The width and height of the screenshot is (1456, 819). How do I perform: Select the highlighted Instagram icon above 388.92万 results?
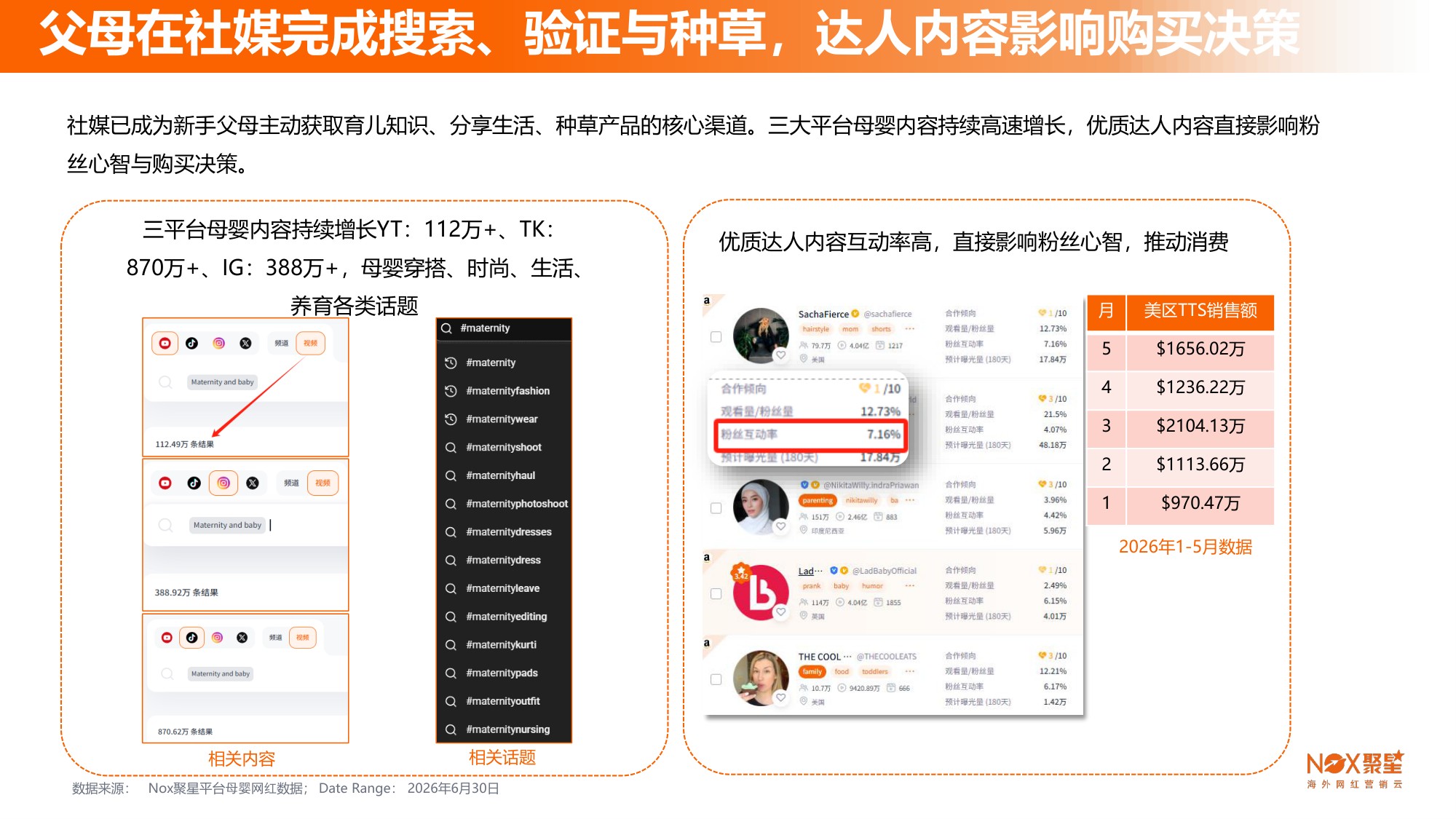pyautogui.click(x=223, y=483)
